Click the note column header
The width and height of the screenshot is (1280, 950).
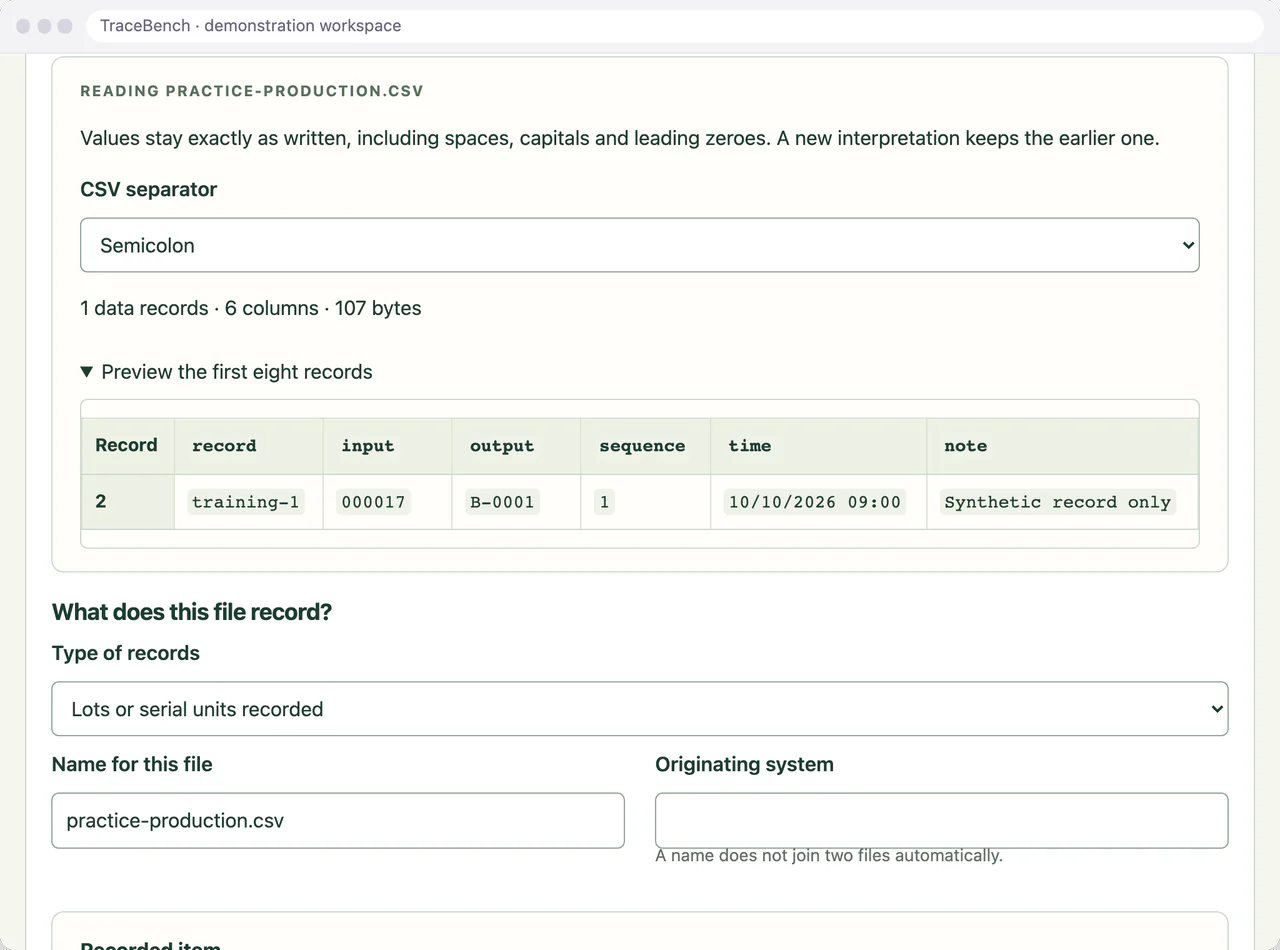coord(1062,446)
